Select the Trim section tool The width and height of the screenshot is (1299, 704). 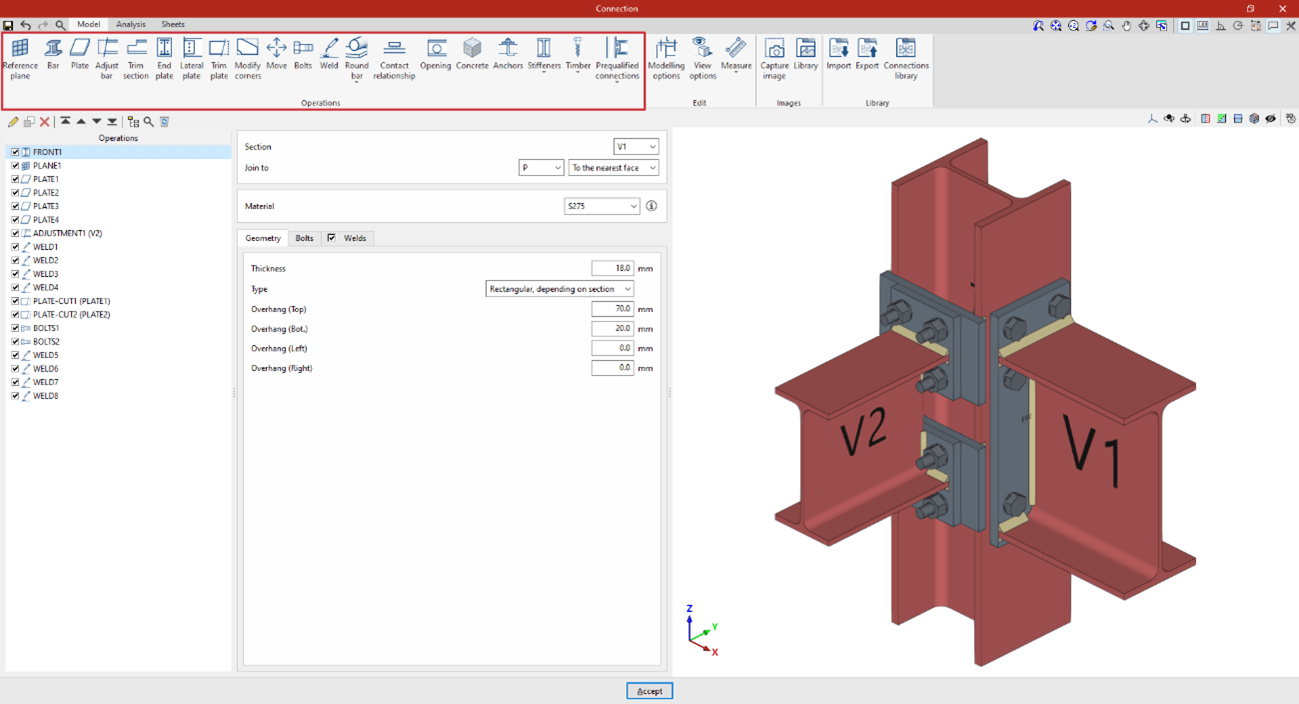(x=136, y=59)
